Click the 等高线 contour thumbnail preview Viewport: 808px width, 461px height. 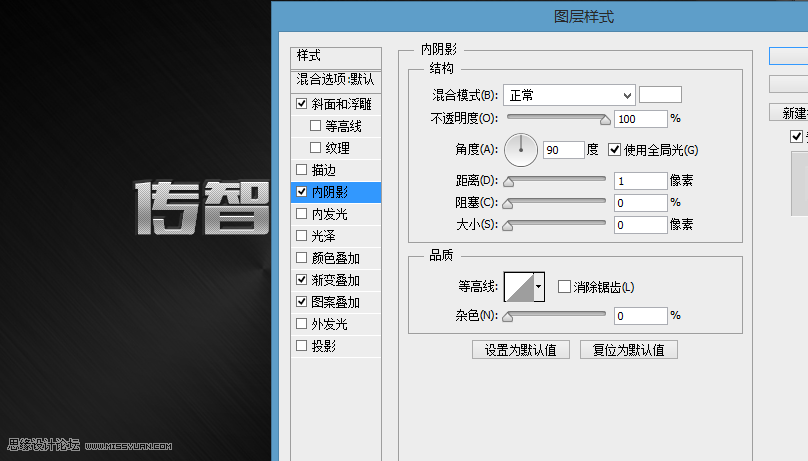[x=518, y=287]
